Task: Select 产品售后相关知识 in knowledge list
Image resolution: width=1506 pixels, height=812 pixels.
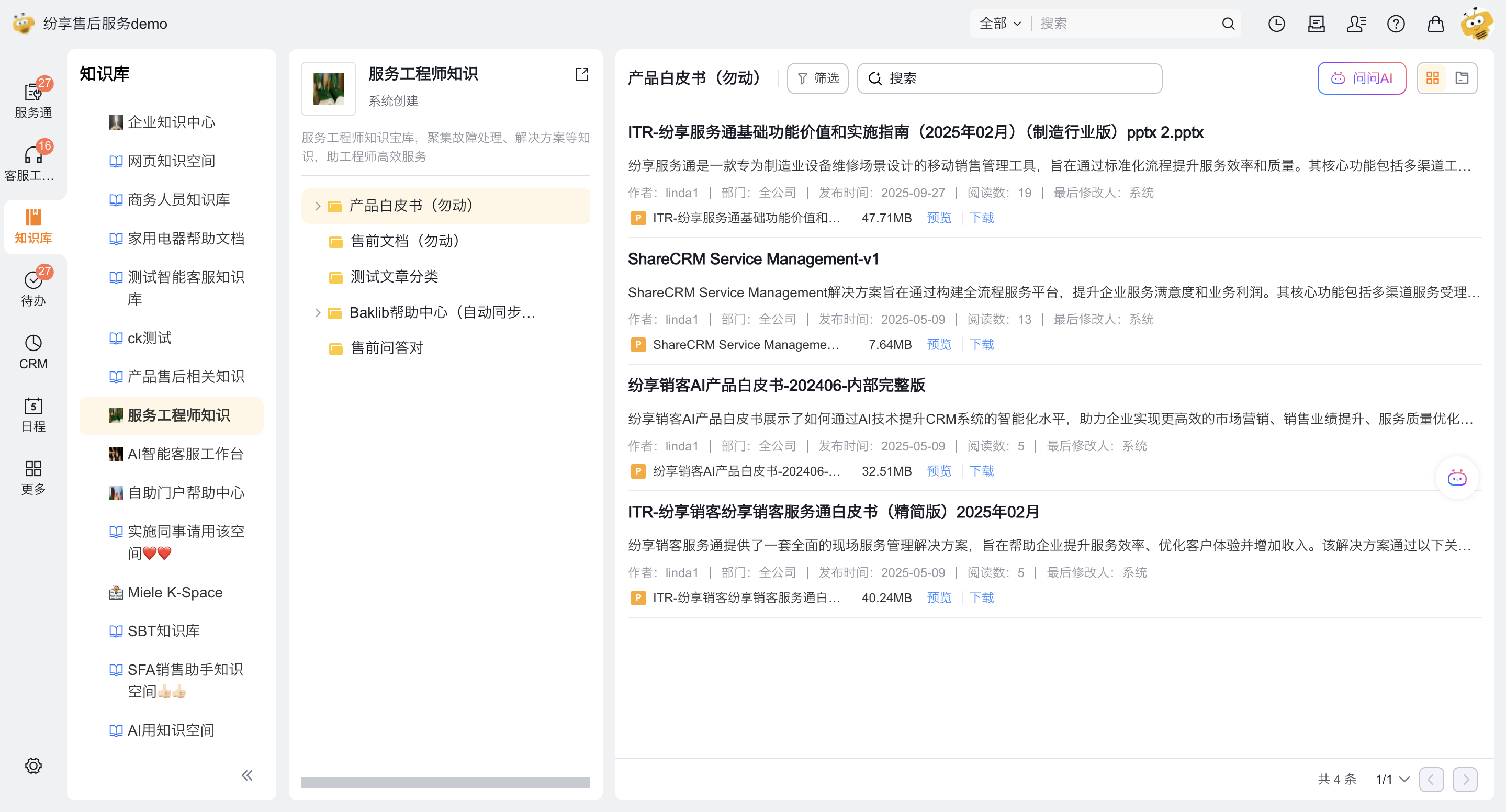Action: [185, 377]
